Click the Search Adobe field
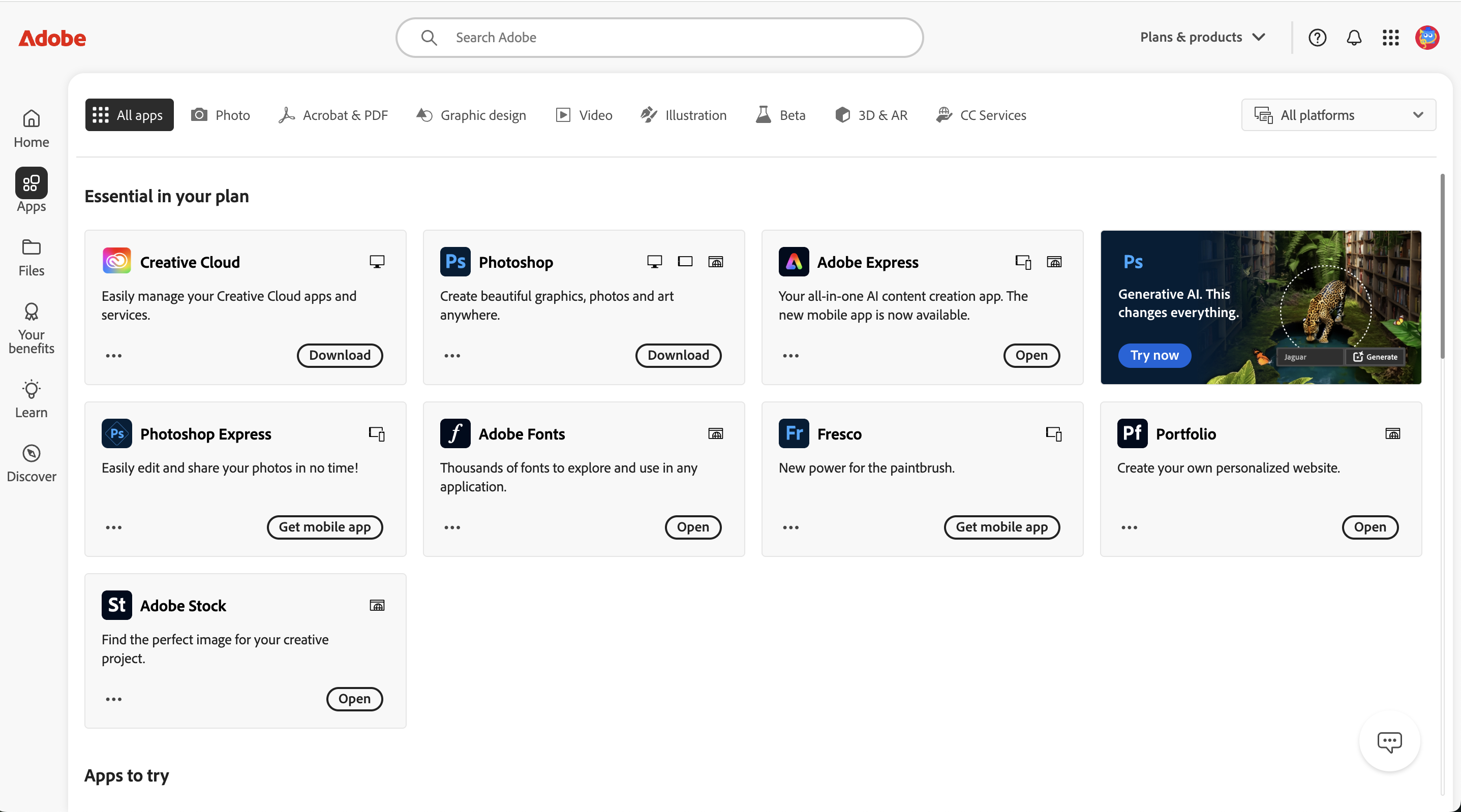Viewport: 1461px width, 812px height. click(658, 38)
